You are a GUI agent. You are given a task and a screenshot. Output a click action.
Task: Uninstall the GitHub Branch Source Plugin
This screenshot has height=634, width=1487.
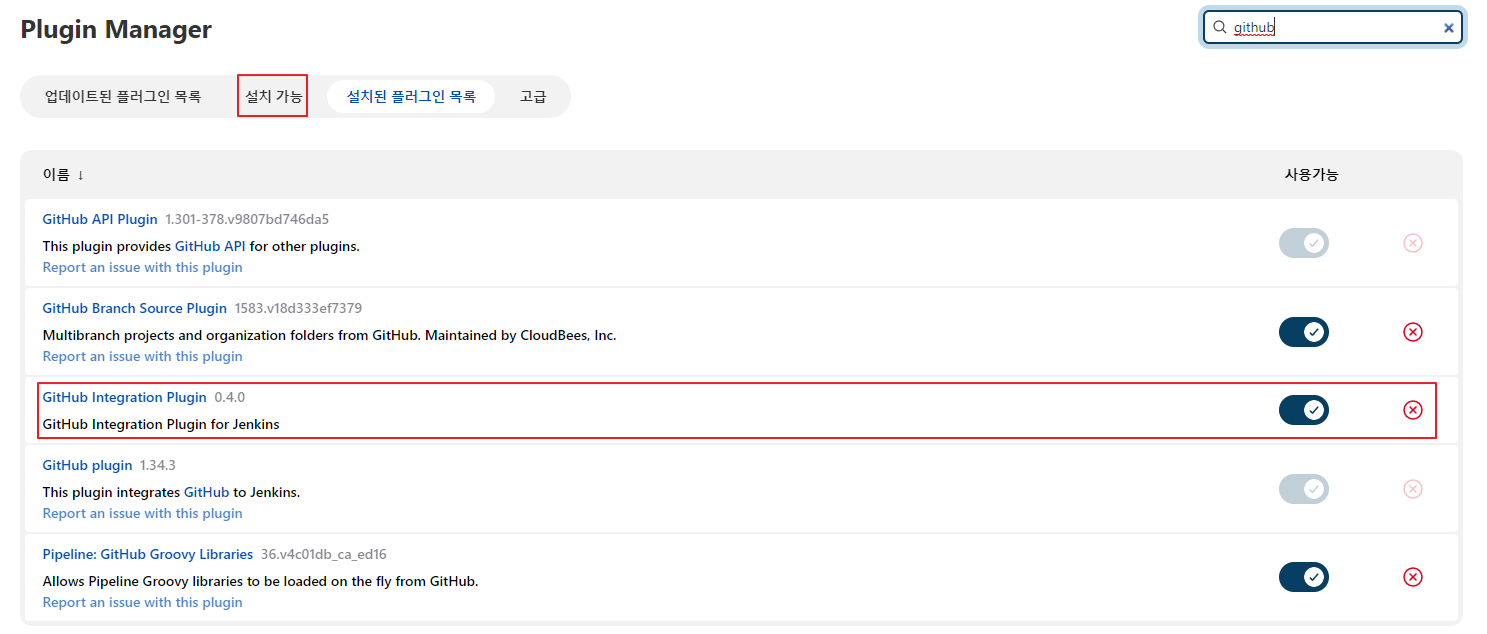point(1412,332)
